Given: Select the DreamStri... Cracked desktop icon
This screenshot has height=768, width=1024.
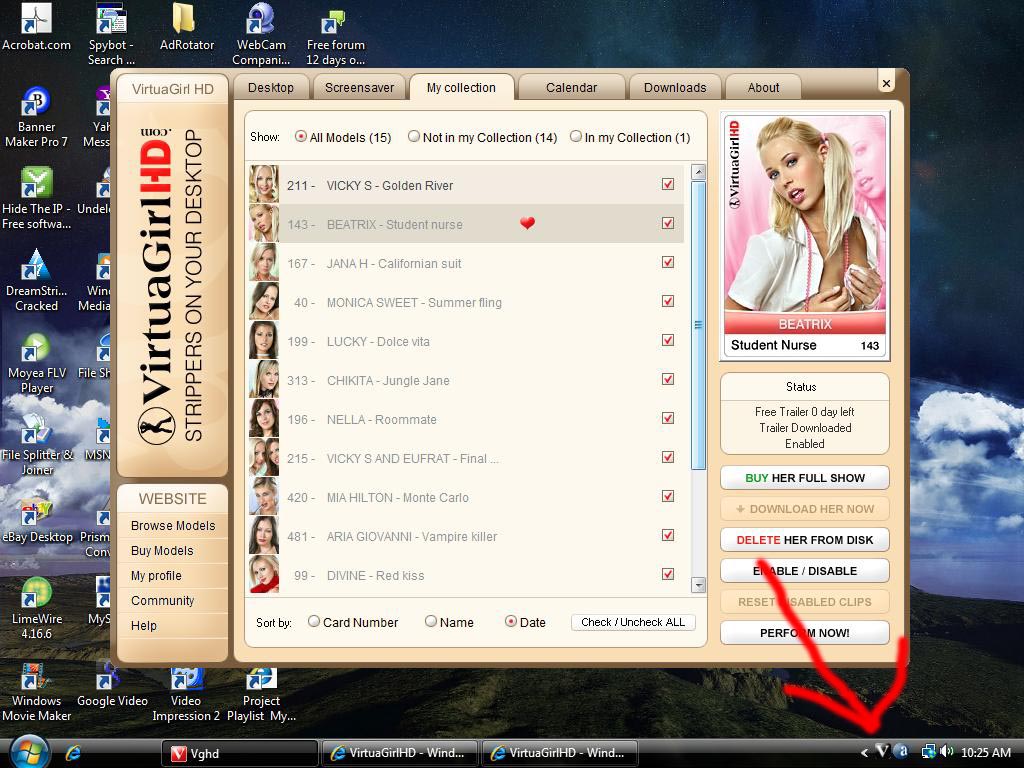Looking at the screenshot, I should [36, 280].
